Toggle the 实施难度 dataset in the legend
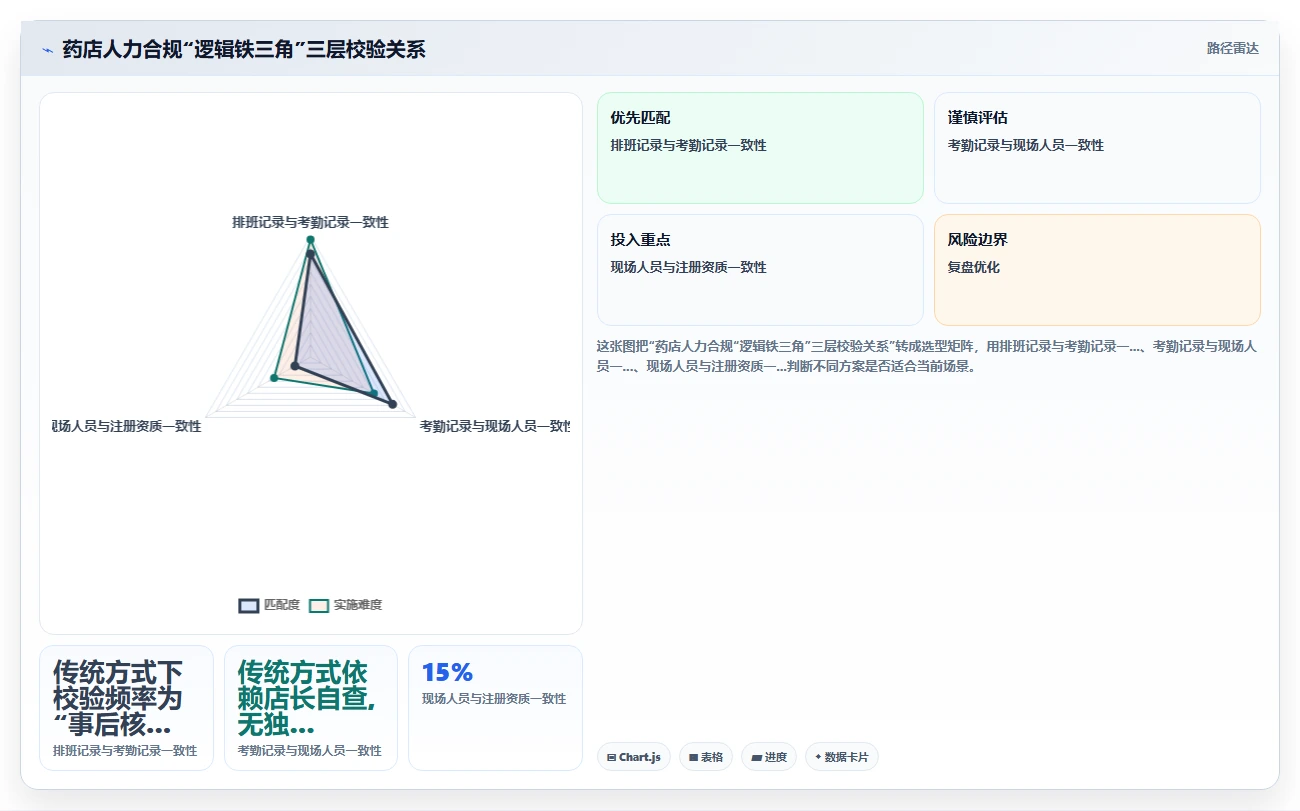This screenshot has height=811, width=1300. coord(346,605)
